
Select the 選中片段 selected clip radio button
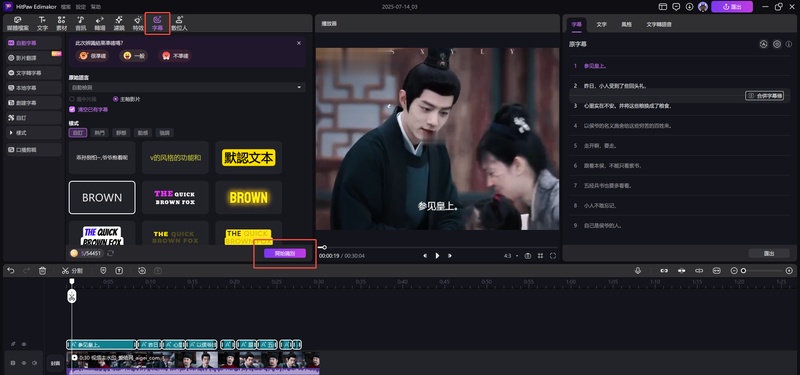[72, 99]
